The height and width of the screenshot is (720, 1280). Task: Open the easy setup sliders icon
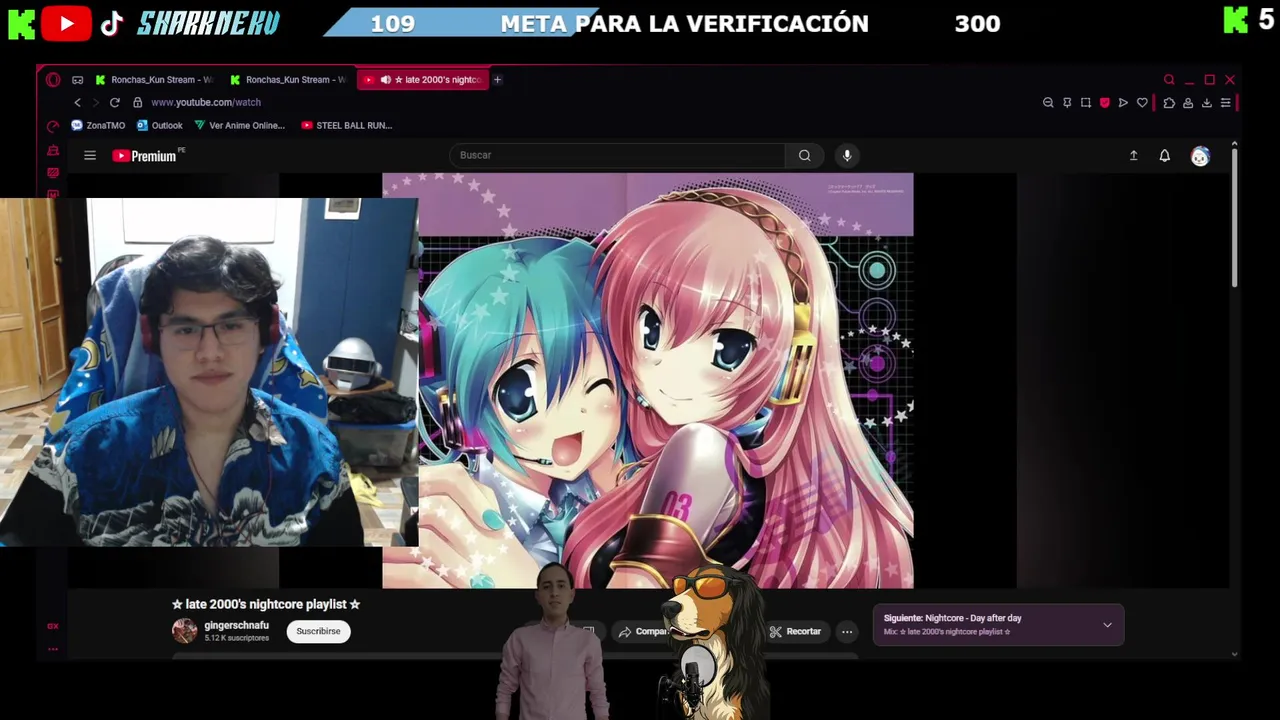(1226, 102)
